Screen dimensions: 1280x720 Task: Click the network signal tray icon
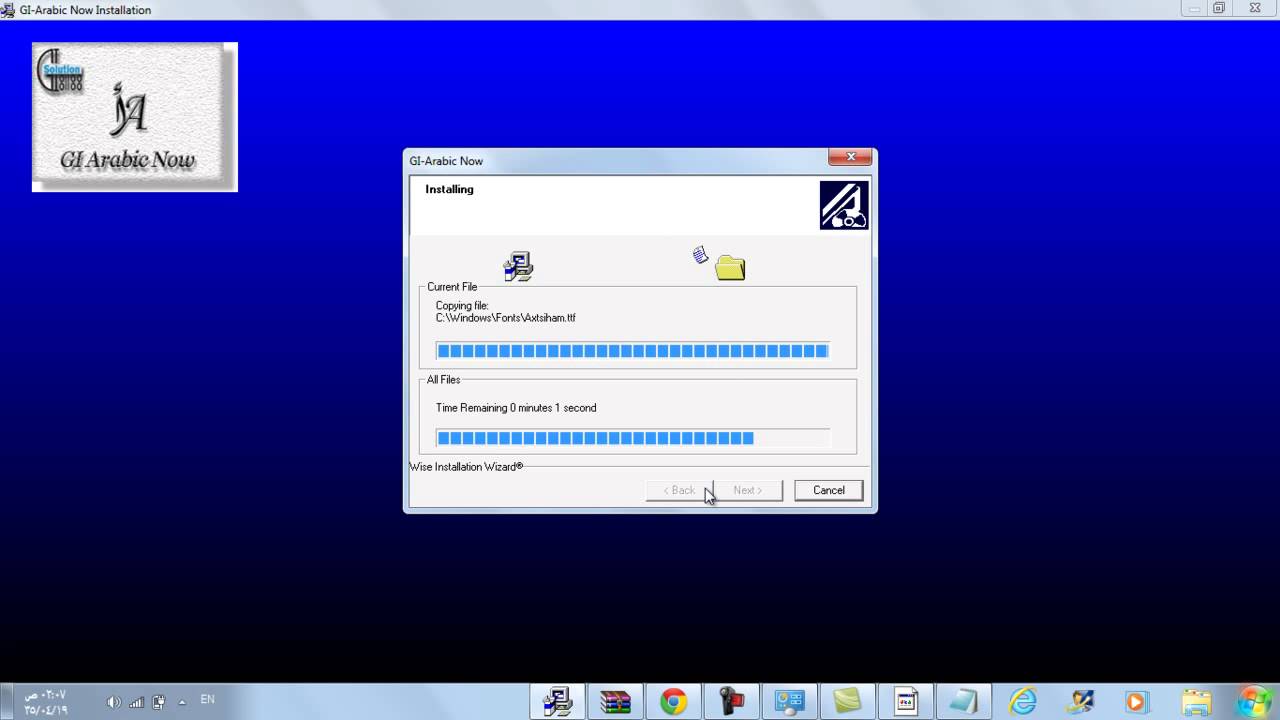(x=136, y=702)
